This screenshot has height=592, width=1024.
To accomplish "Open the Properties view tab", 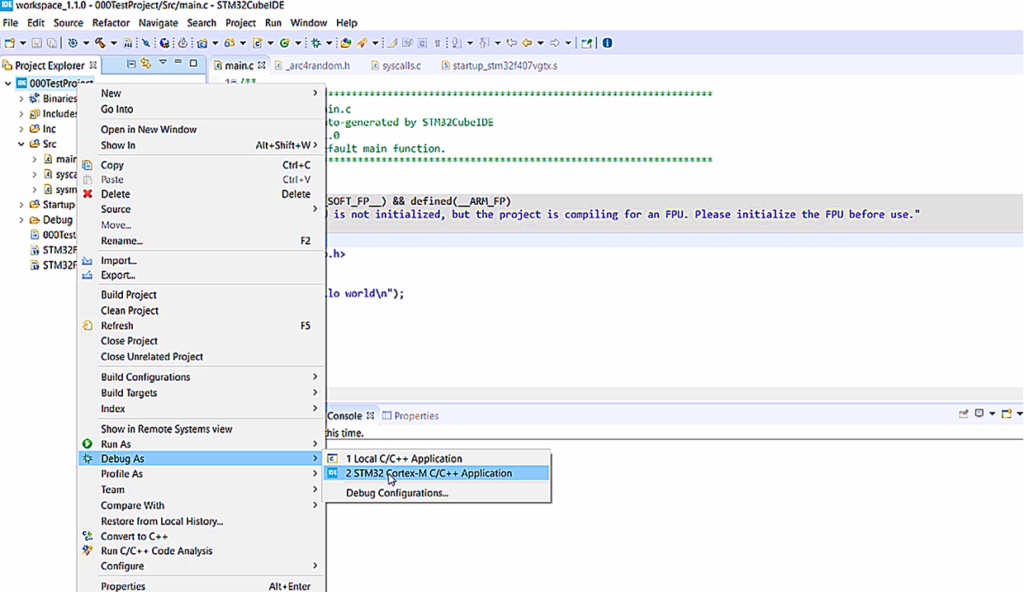I will (x=410, y=416).
